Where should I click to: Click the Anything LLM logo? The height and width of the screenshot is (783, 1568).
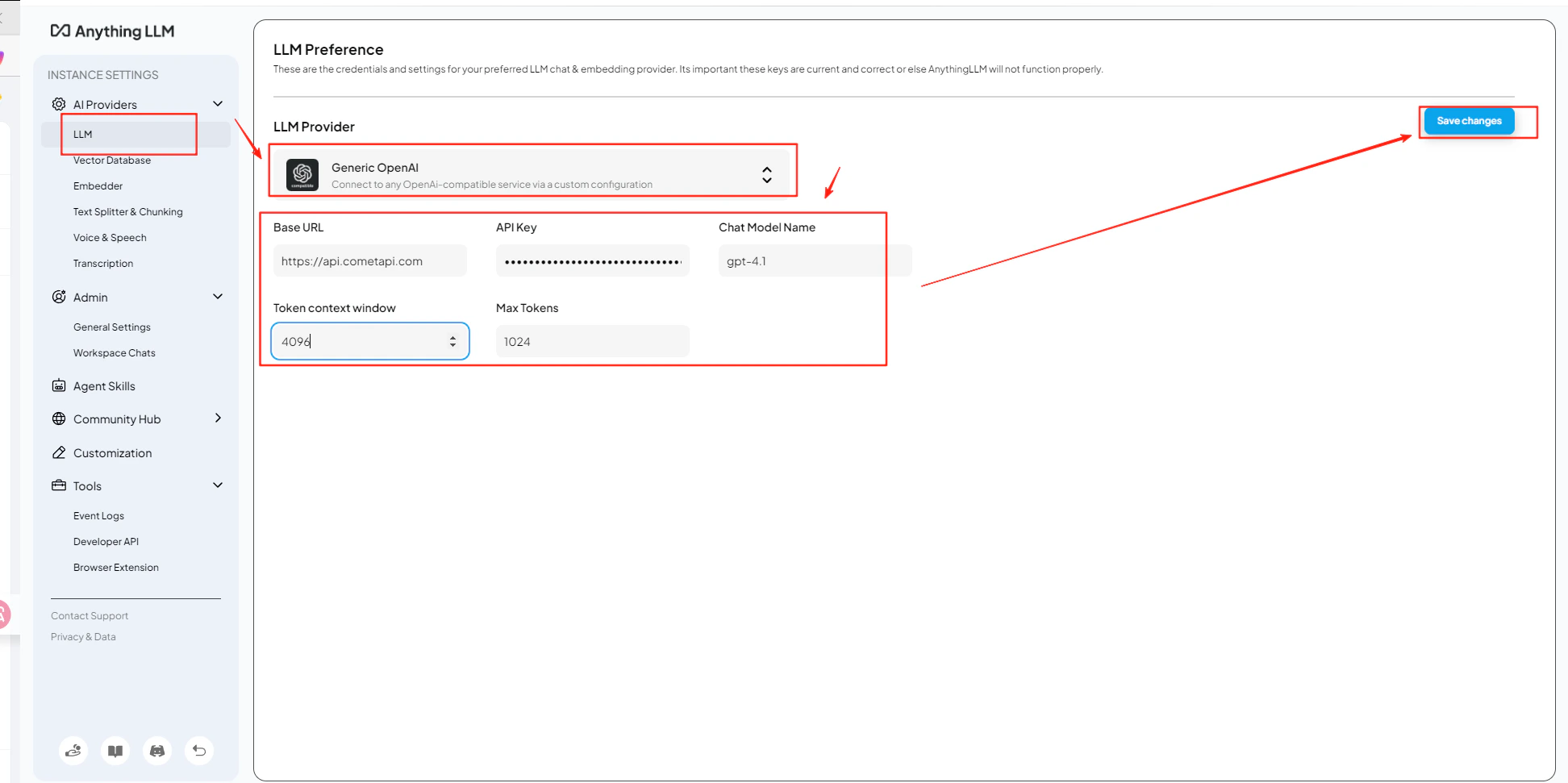click(x=111, y=31)
